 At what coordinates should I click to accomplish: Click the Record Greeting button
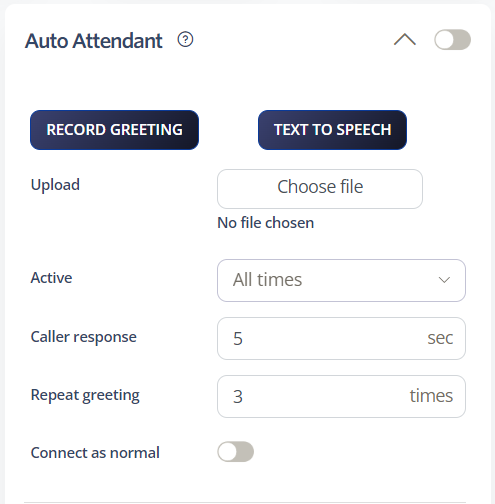pos(114,130)
